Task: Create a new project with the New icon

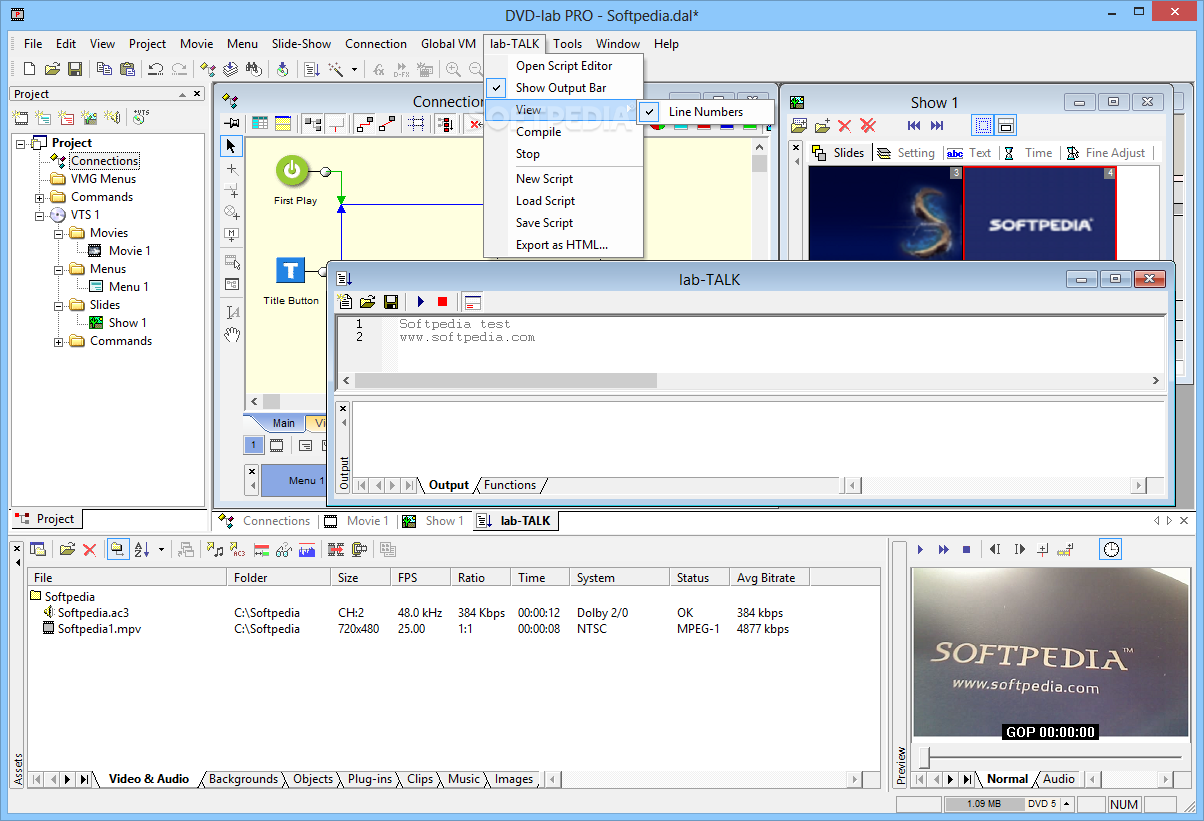Action: [x=29, y=69]
